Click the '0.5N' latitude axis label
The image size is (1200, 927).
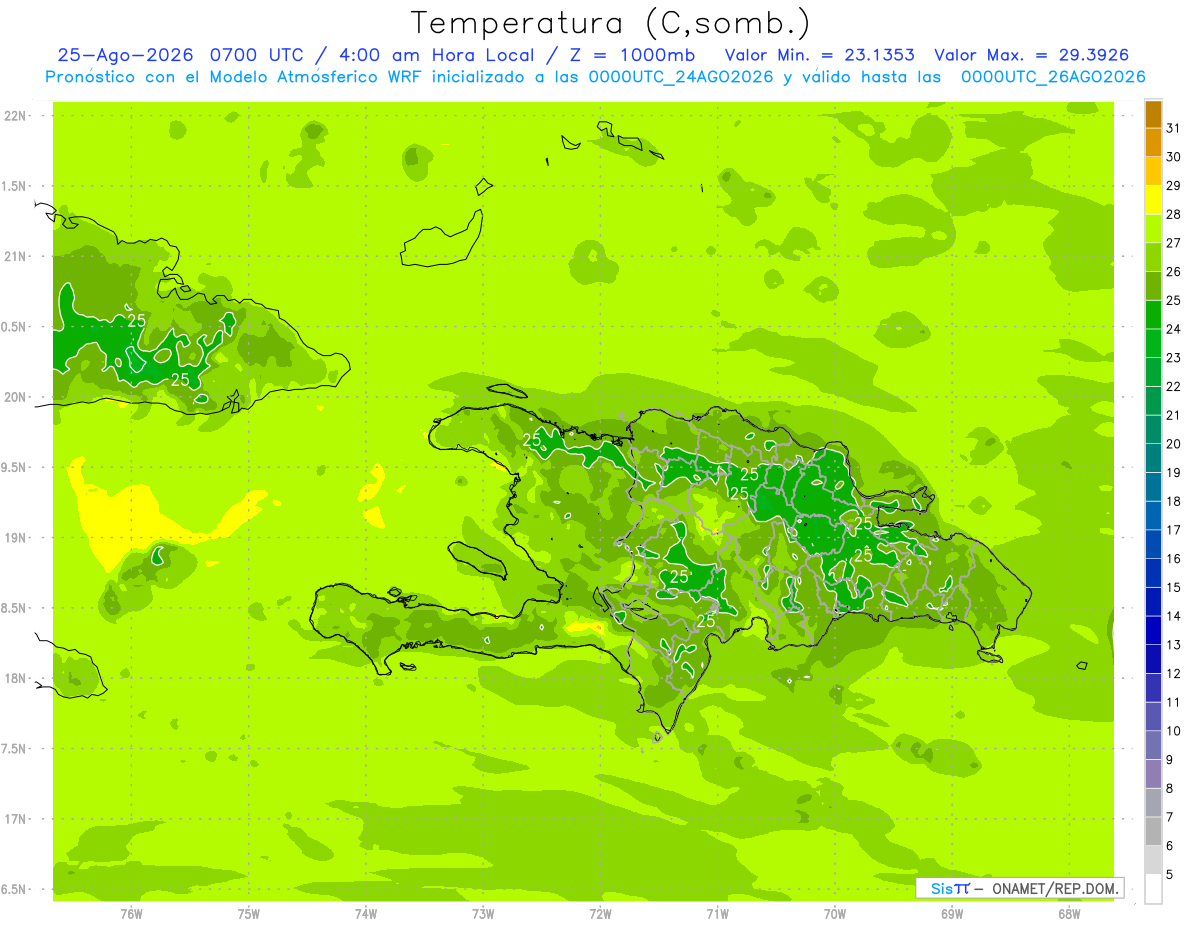(x=15, y=327)
